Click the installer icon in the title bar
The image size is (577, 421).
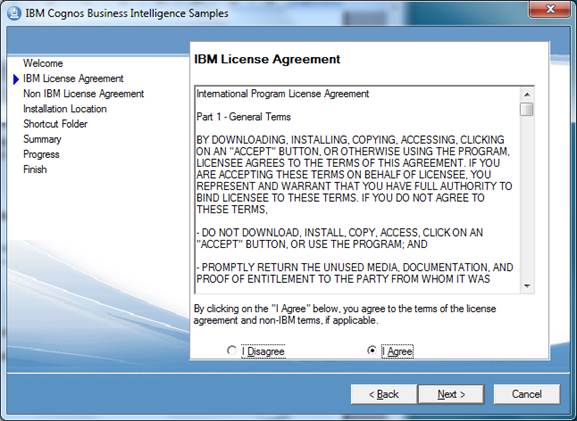pyautogui.click(x=14, y=13)
